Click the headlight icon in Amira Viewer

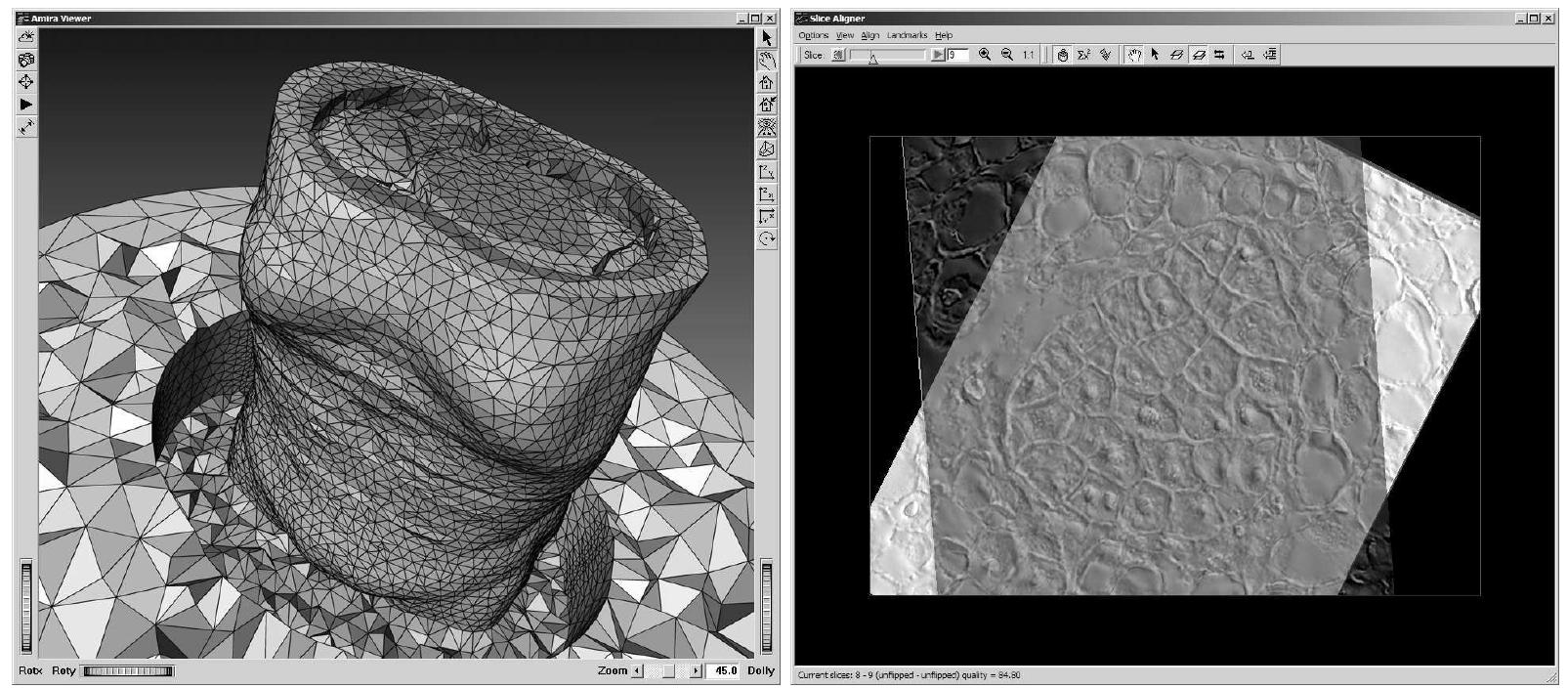coord(26,37)
